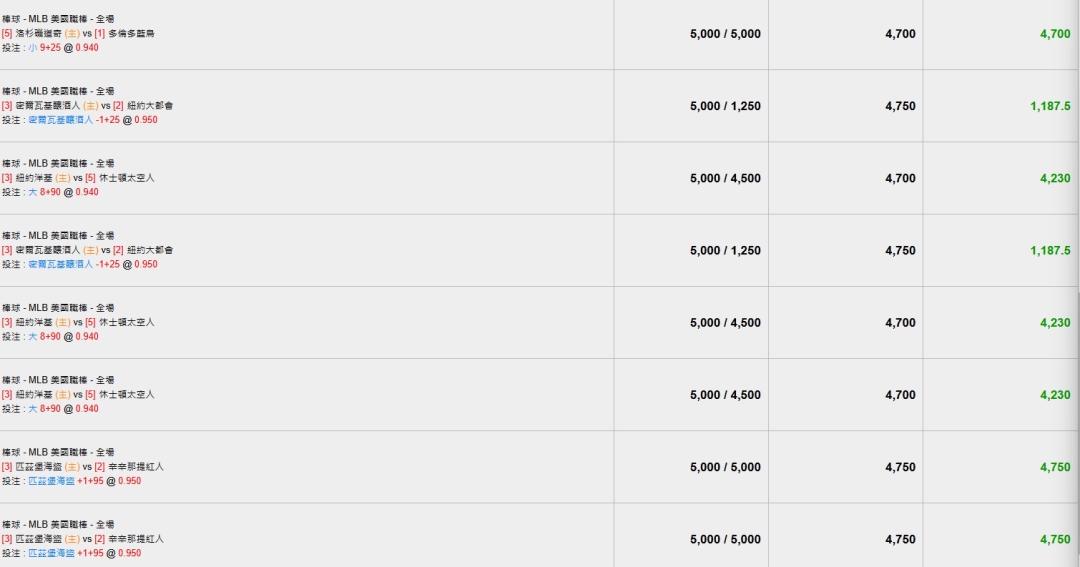Viewport: 1080px width, 567px height.
Task: Click the black 4,750 value in second Brewers row
Action: [900, 251]
